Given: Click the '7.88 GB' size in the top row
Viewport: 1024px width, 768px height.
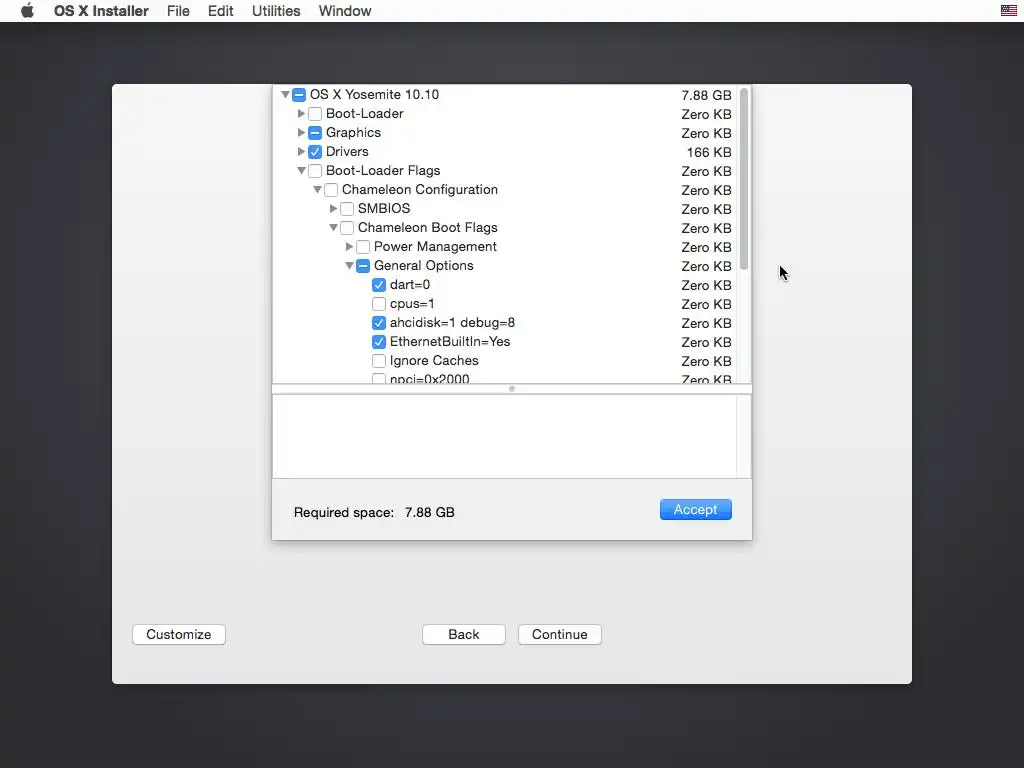Looking at the screenshot, I should (x=706, y=95).
